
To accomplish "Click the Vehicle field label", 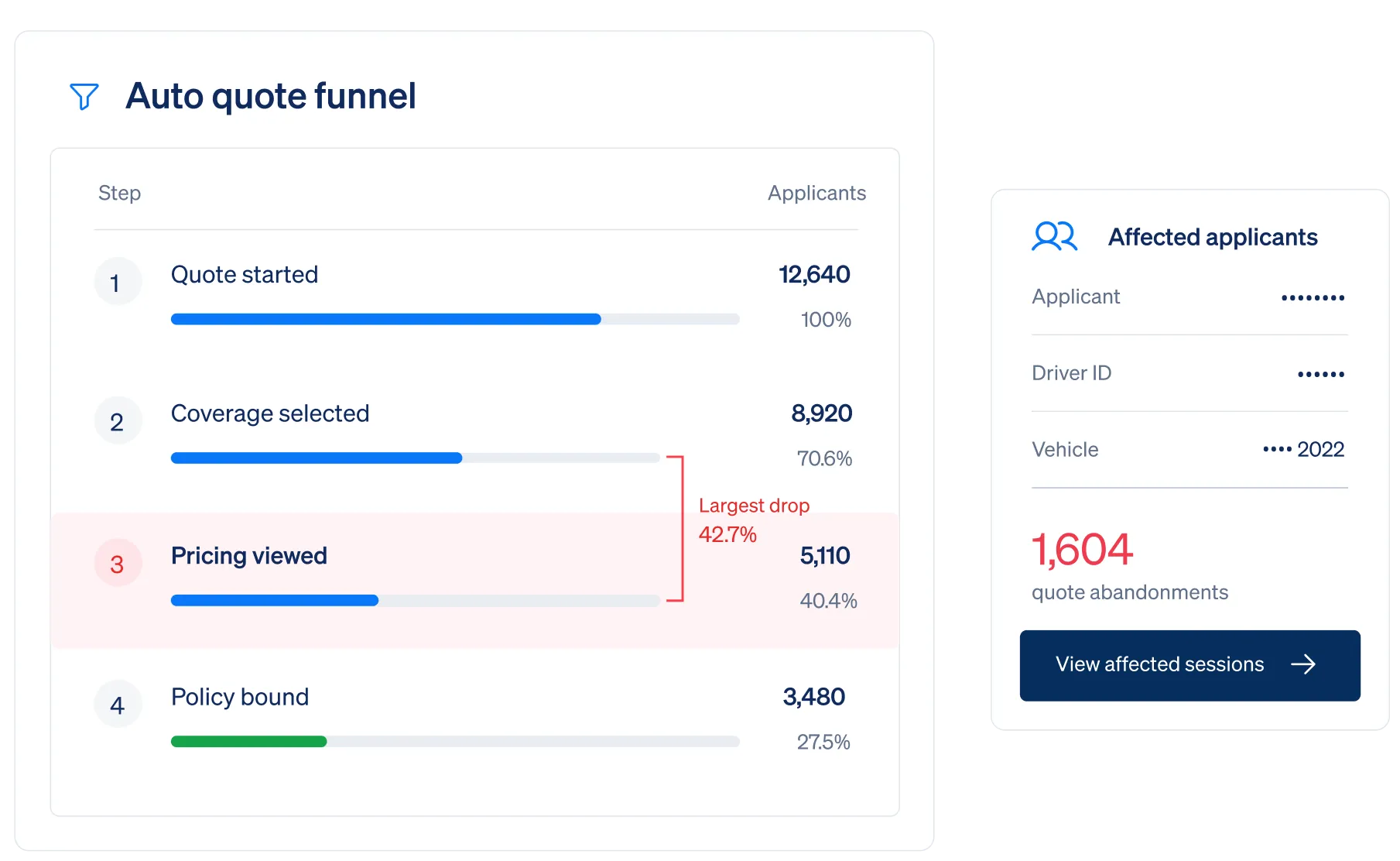I will (x=1065, y=450).
